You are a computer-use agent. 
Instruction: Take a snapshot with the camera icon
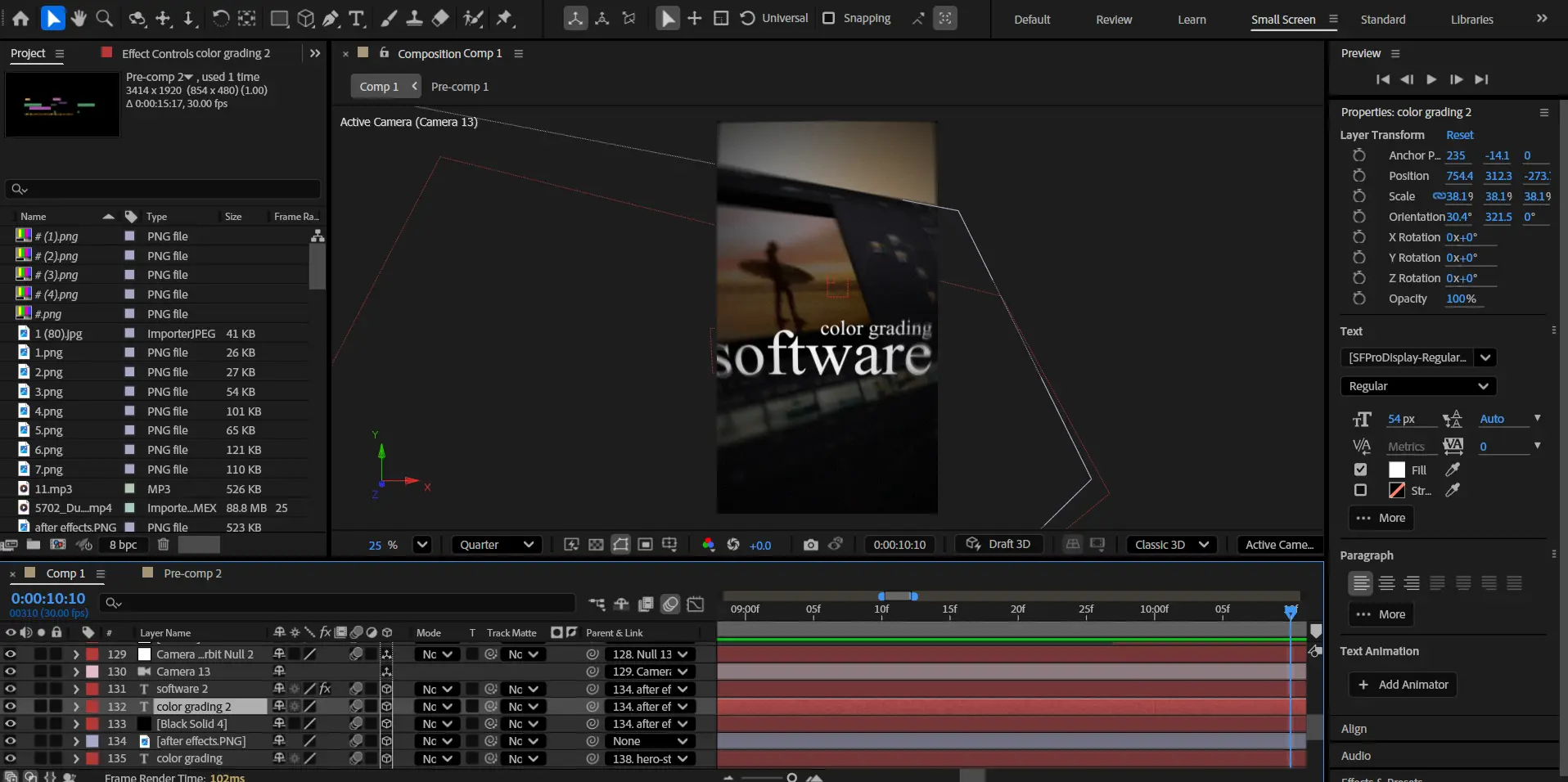[x=810, y=545]
